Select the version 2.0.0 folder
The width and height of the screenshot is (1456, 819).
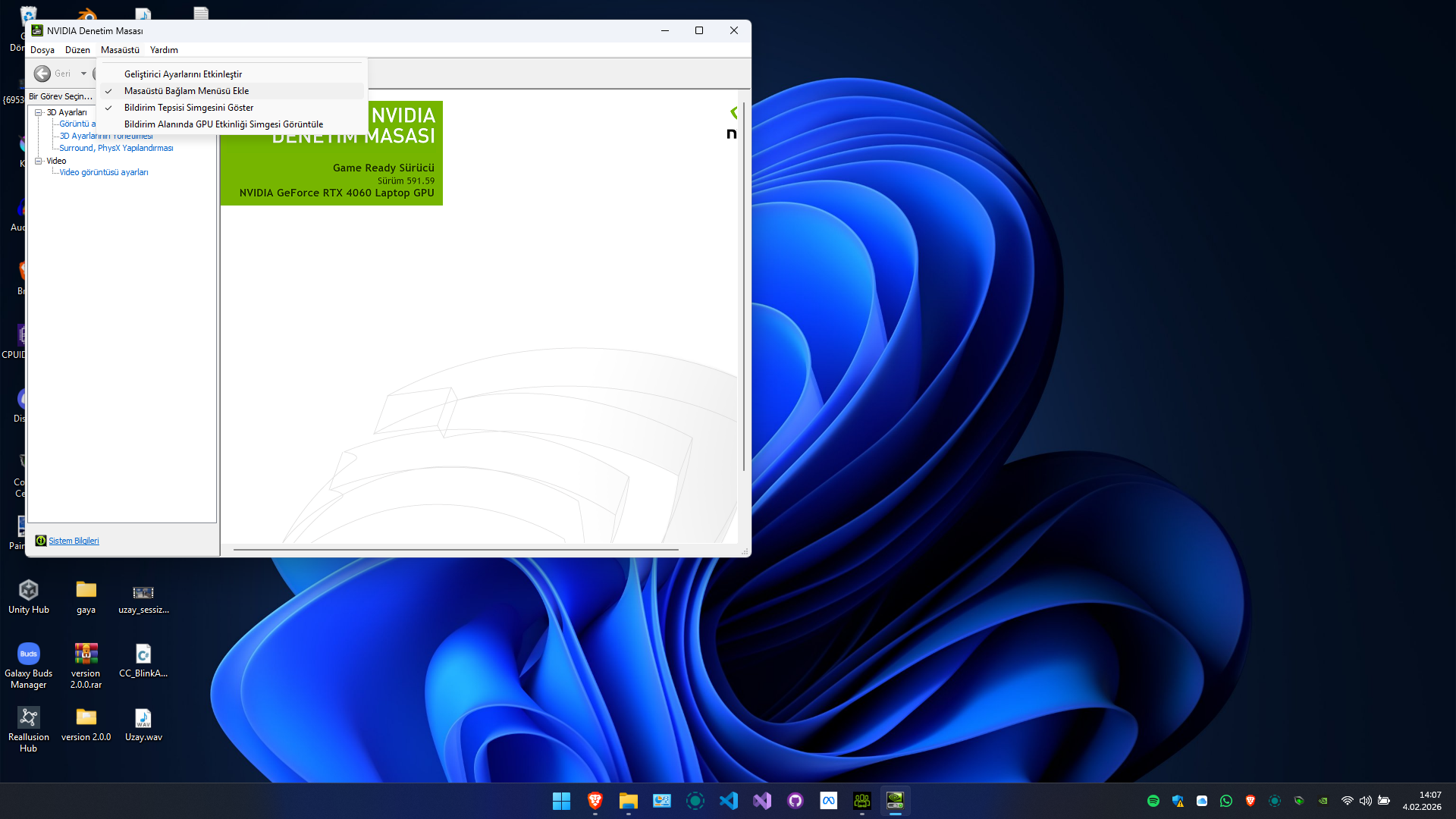coord(86,724)
